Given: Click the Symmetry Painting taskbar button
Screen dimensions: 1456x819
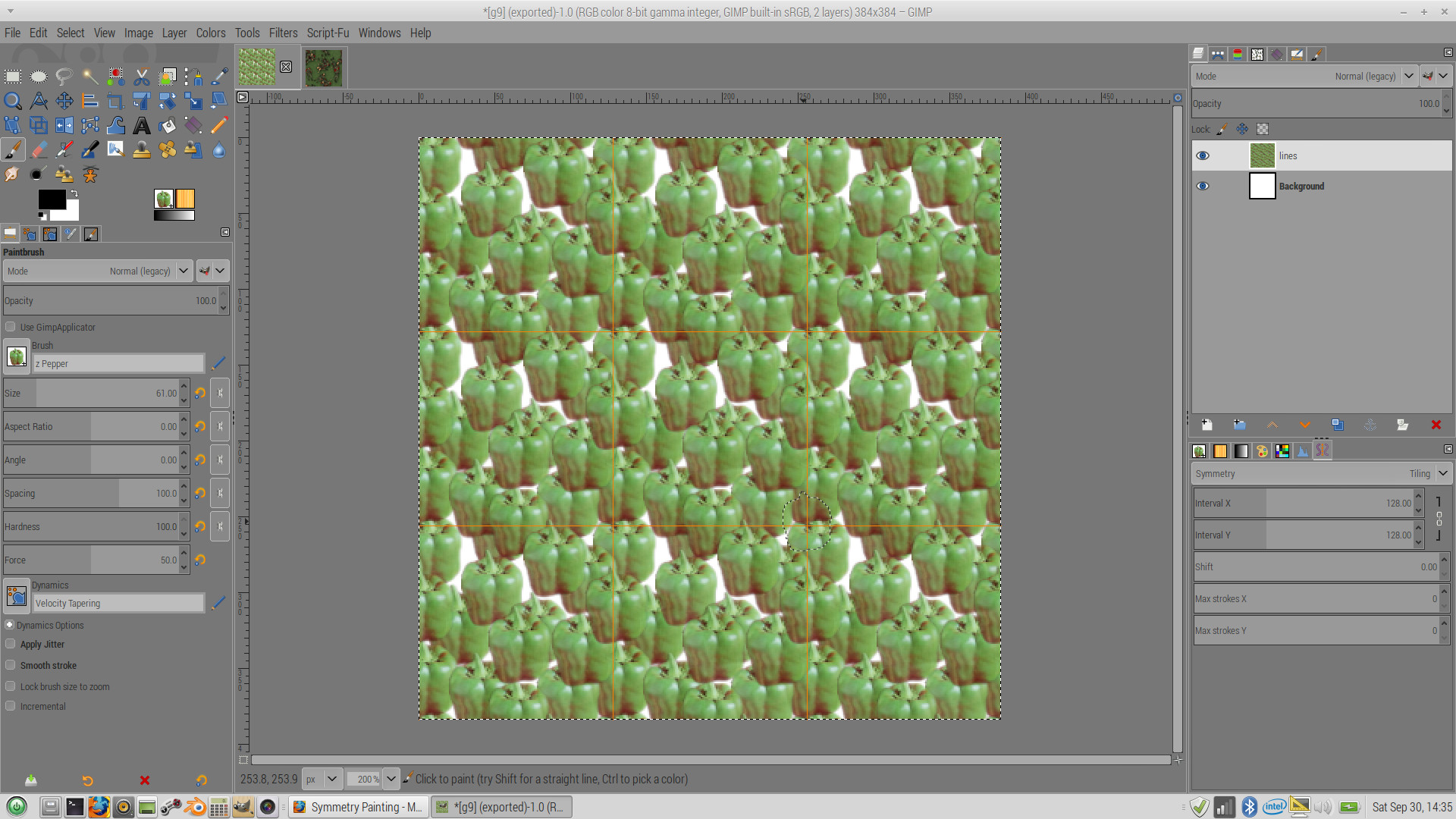Looking at the screenshot, I should pos(359,807).
